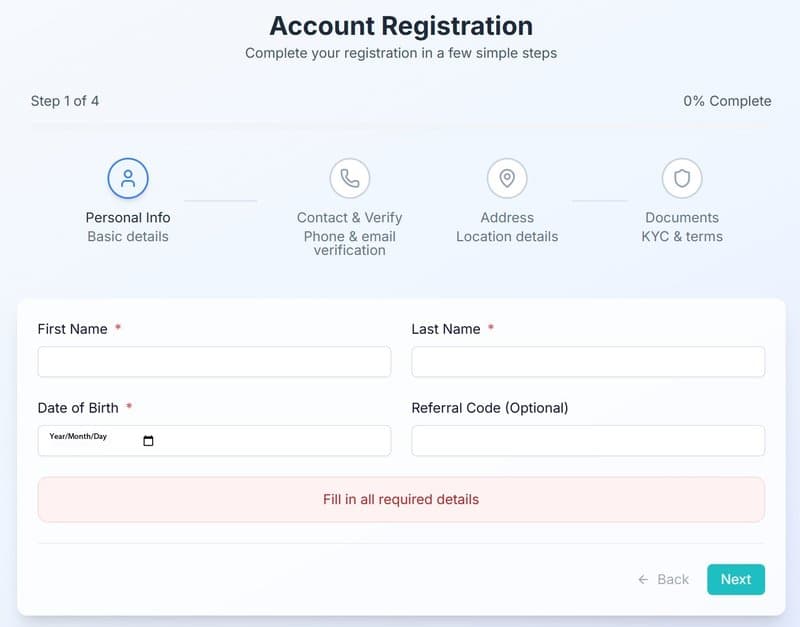Click the left arrow beside Back
The image size is (800, 627).
click(643, 580)
